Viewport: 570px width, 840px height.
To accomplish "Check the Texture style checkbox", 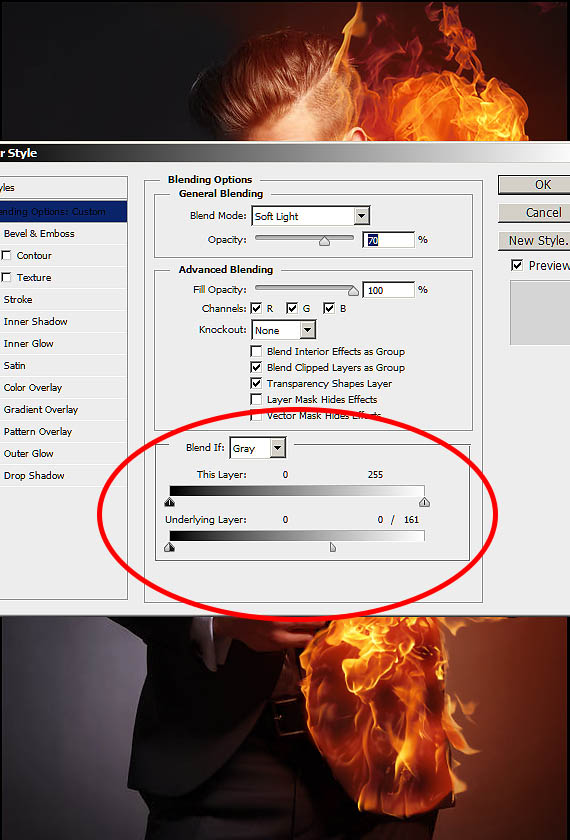I will (6, 278).
